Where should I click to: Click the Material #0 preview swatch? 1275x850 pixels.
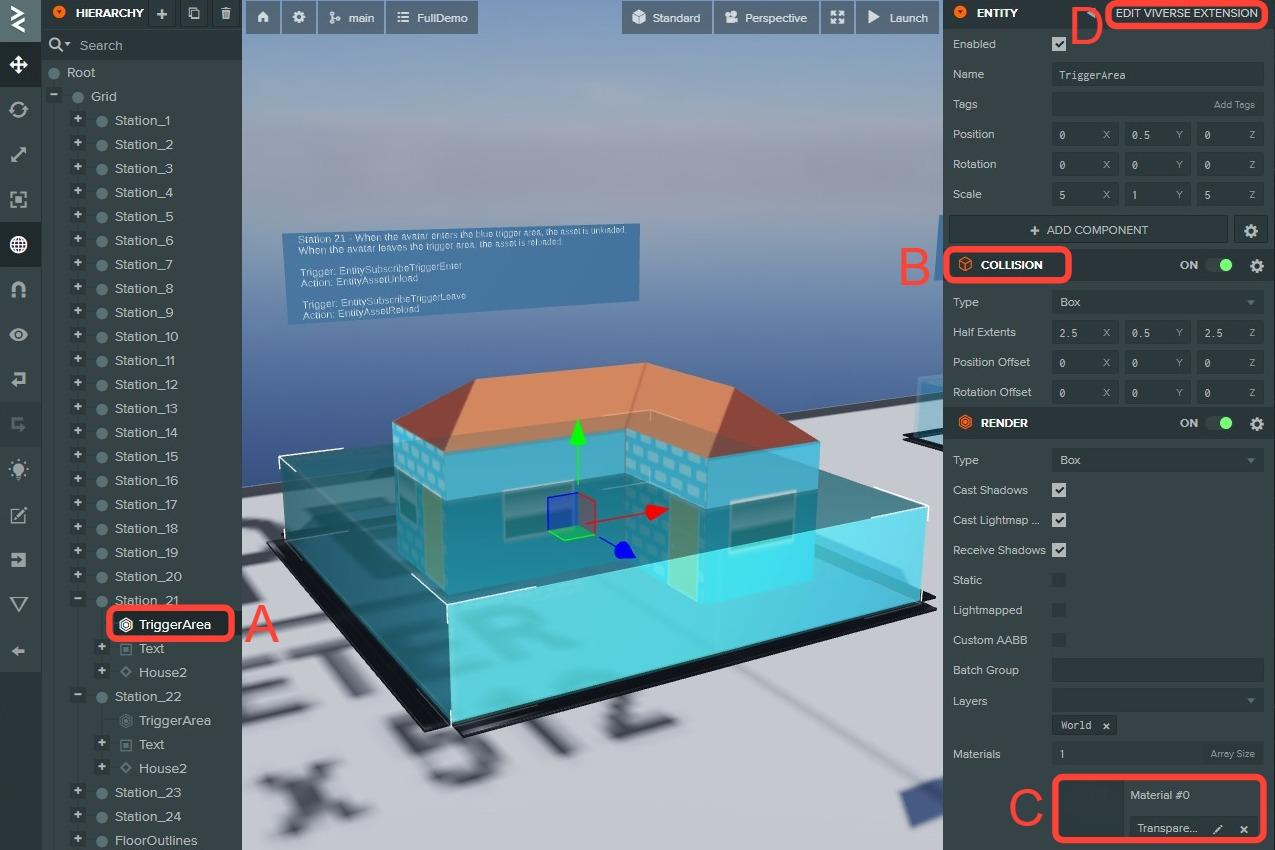click(x=1091, y=810)
